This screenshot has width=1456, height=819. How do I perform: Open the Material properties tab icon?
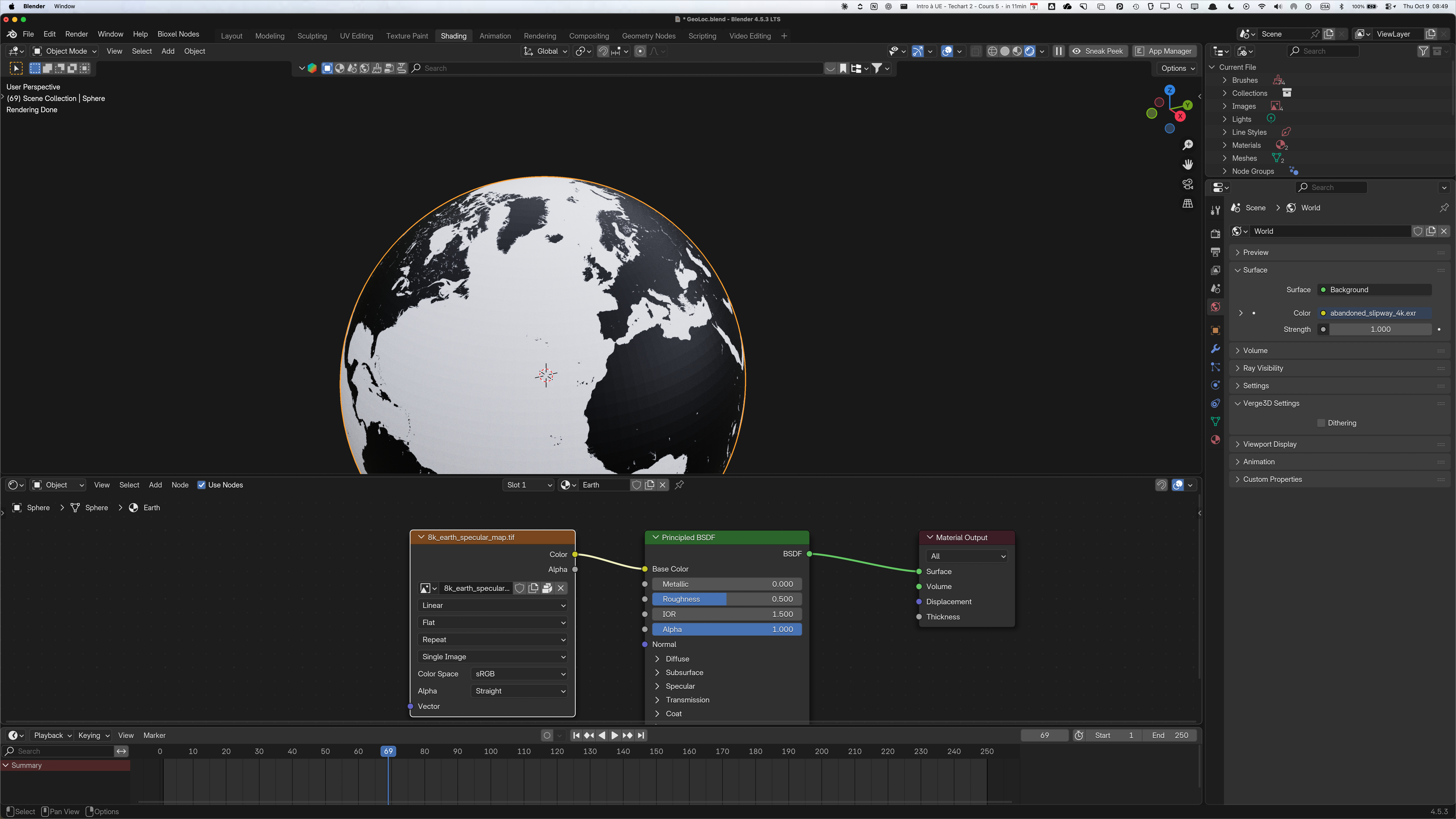tap(1215, 440)
